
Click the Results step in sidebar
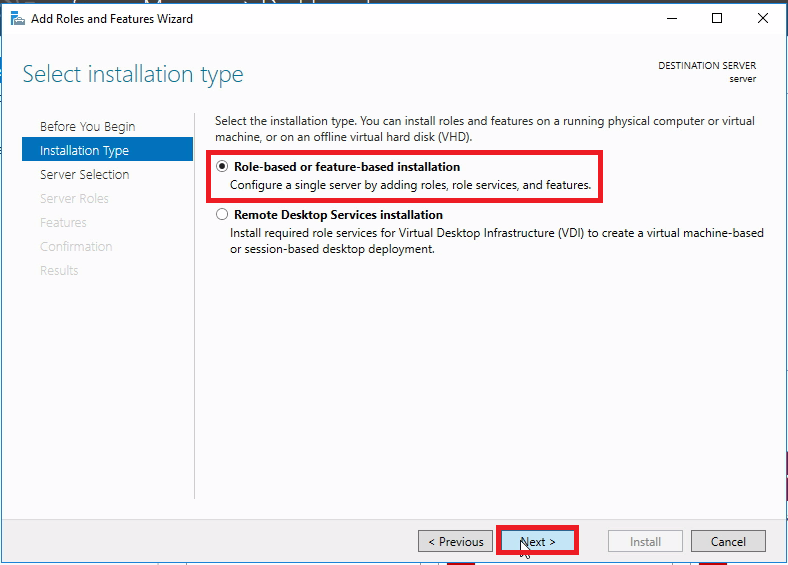59,270
